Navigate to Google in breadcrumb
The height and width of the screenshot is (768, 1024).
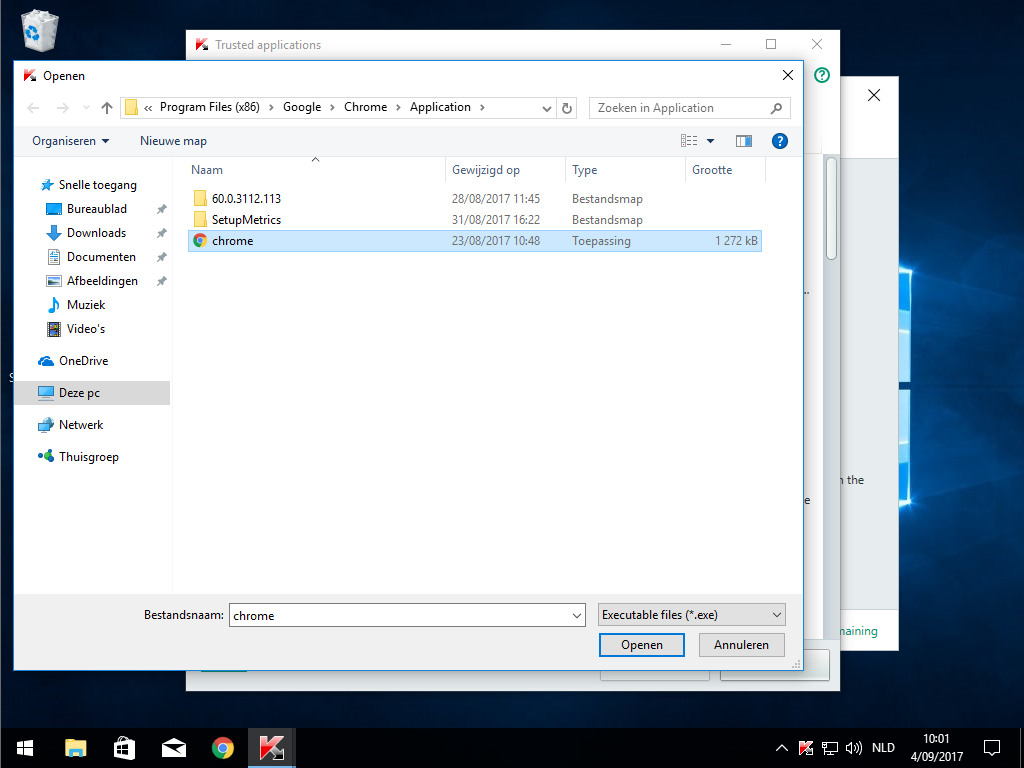(x=302, y=107)
